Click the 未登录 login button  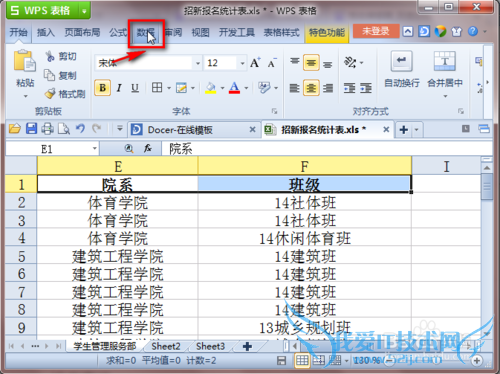(x=376, y=31)
